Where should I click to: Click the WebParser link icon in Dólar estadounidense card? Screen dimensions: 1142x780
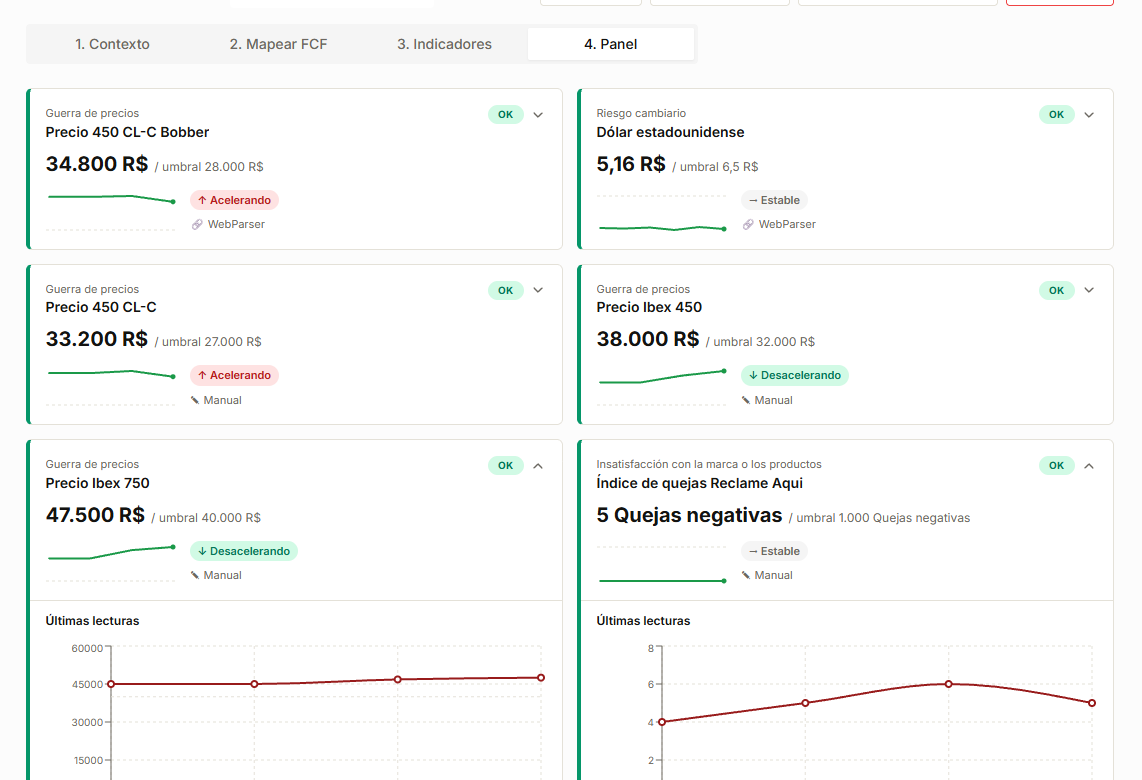coord(748,224)
